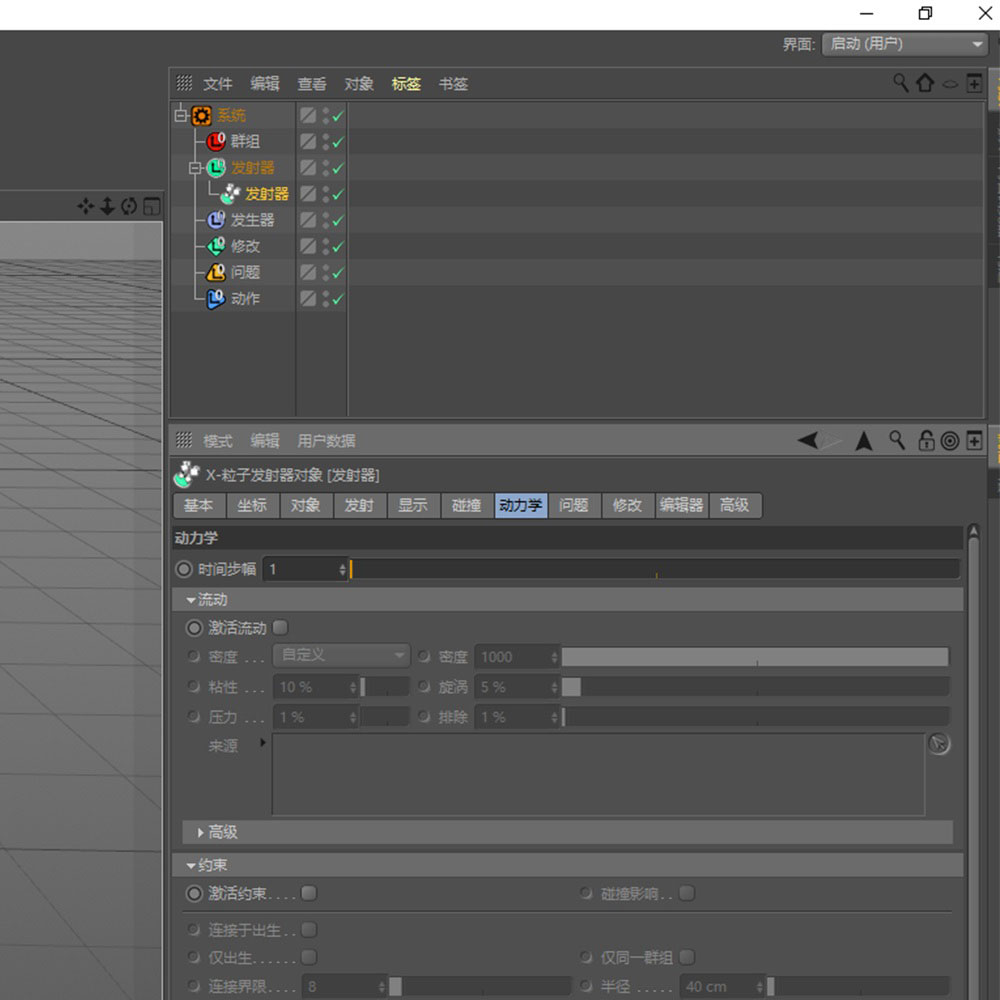Image resolution: width=1000 pixels, height=1000 pixels.
Task: Click the viewport toggle layout icon
Action: coord(152,206)
